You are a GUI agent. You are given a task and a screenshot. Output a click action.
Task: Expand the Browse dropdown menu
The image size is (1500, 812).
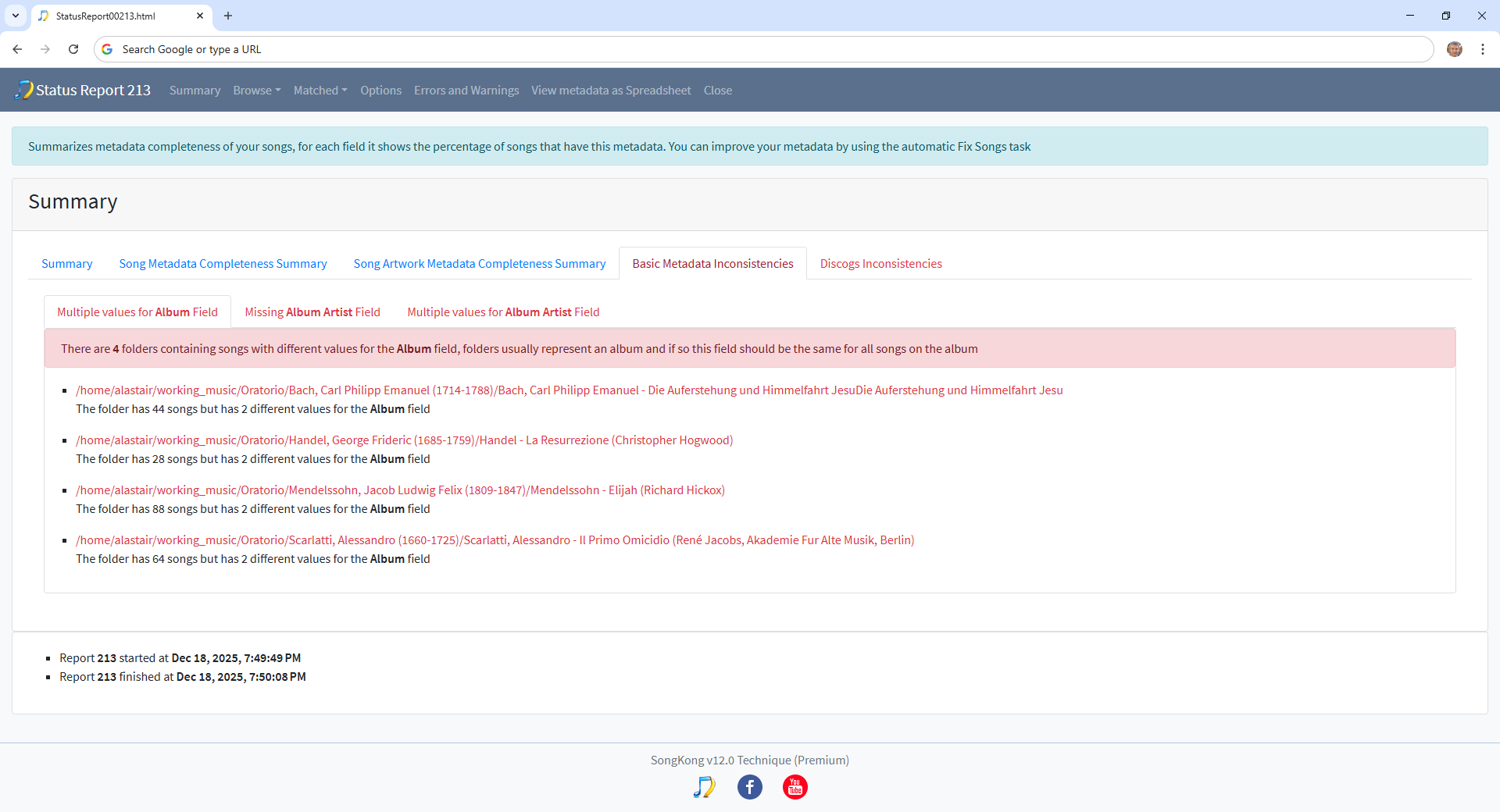pos(256,91)
